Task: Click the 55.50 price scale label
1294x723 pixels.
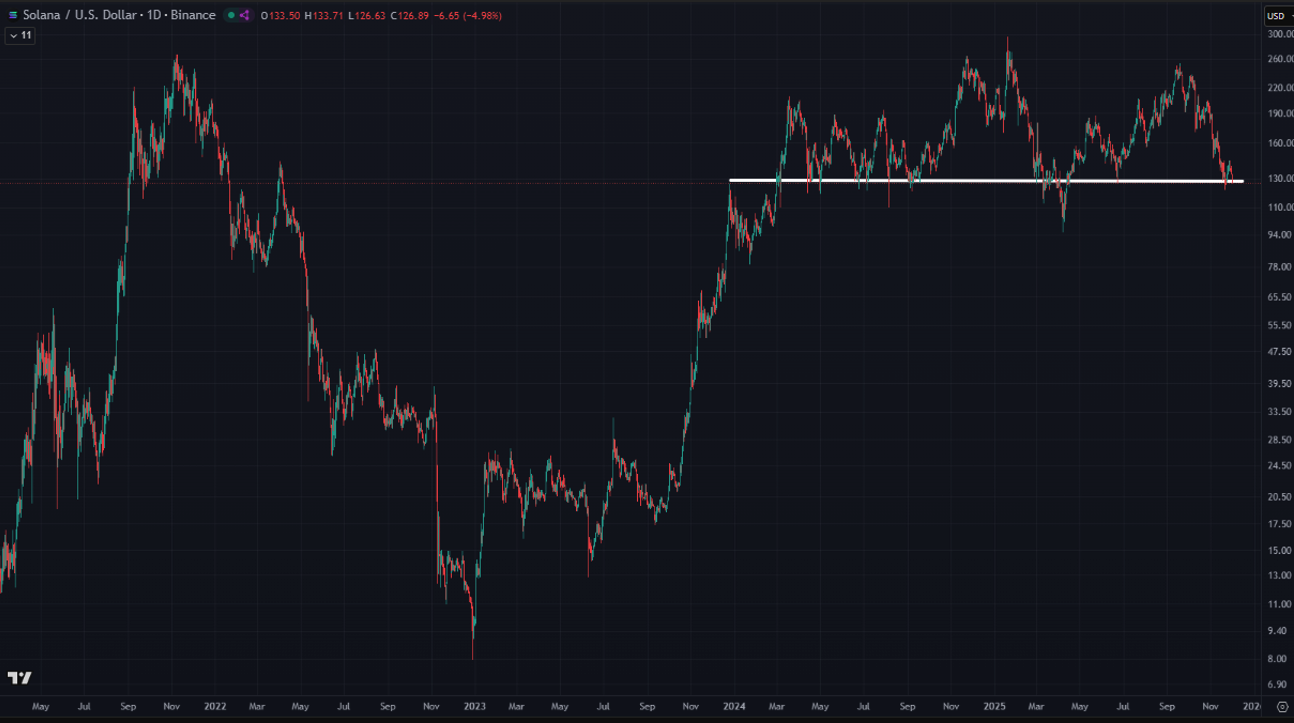Action: click(1280, 326)
